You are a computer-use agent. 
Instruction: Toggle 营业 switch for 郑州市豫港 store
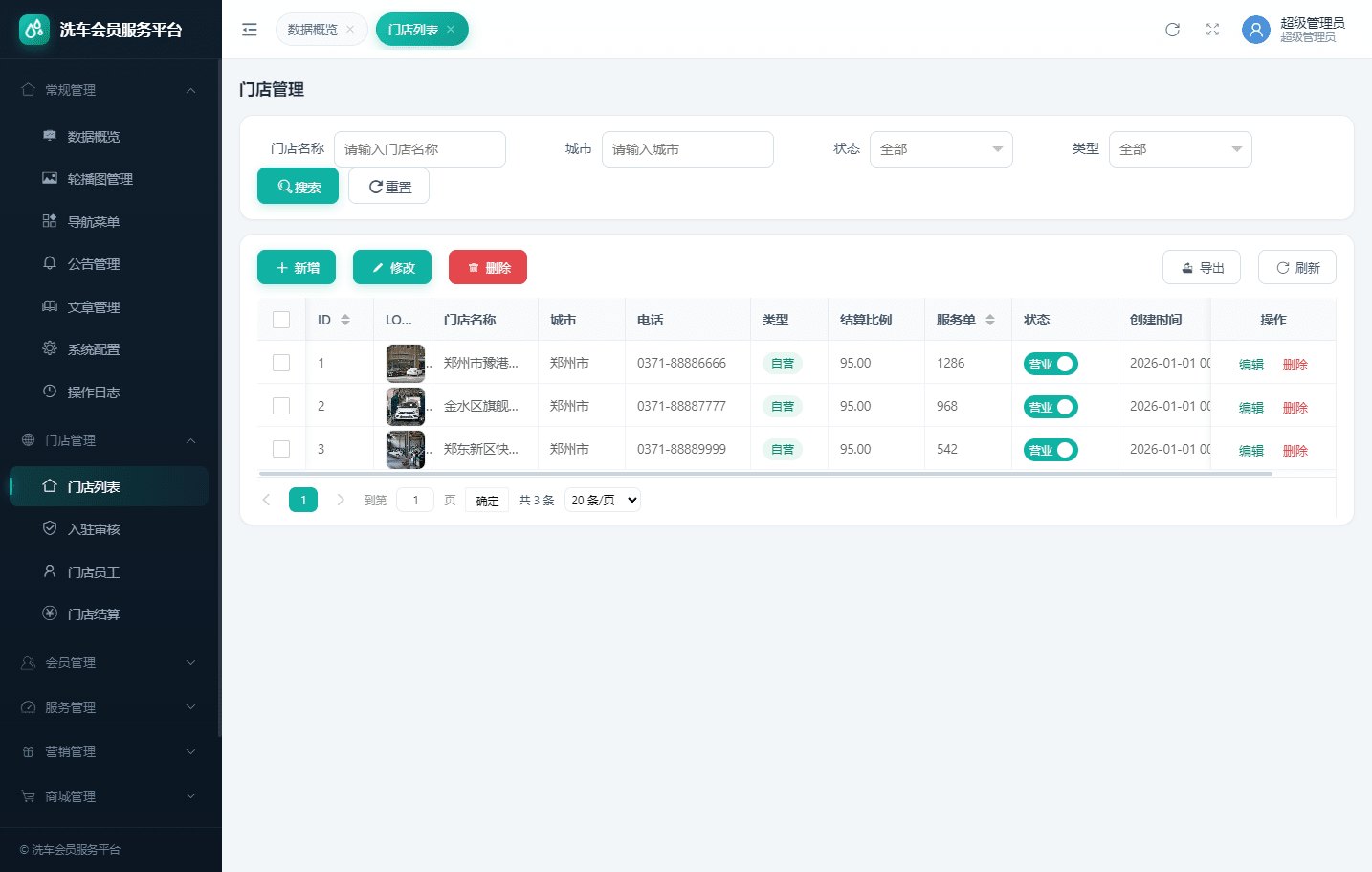[1051, 364]
